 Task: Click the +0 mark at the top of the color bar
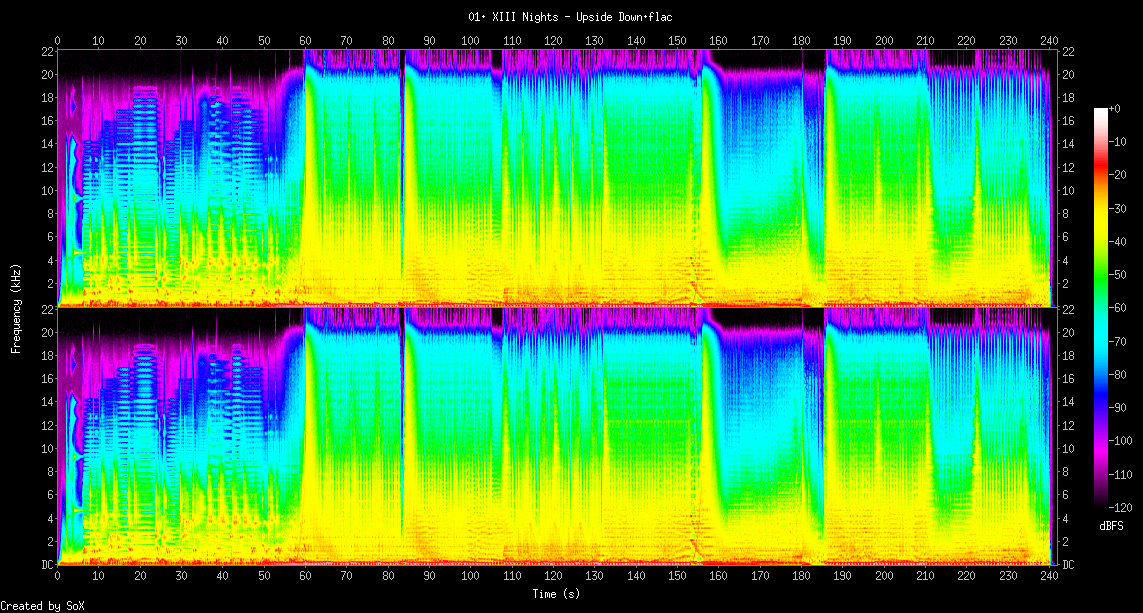tap(1114, 109)
